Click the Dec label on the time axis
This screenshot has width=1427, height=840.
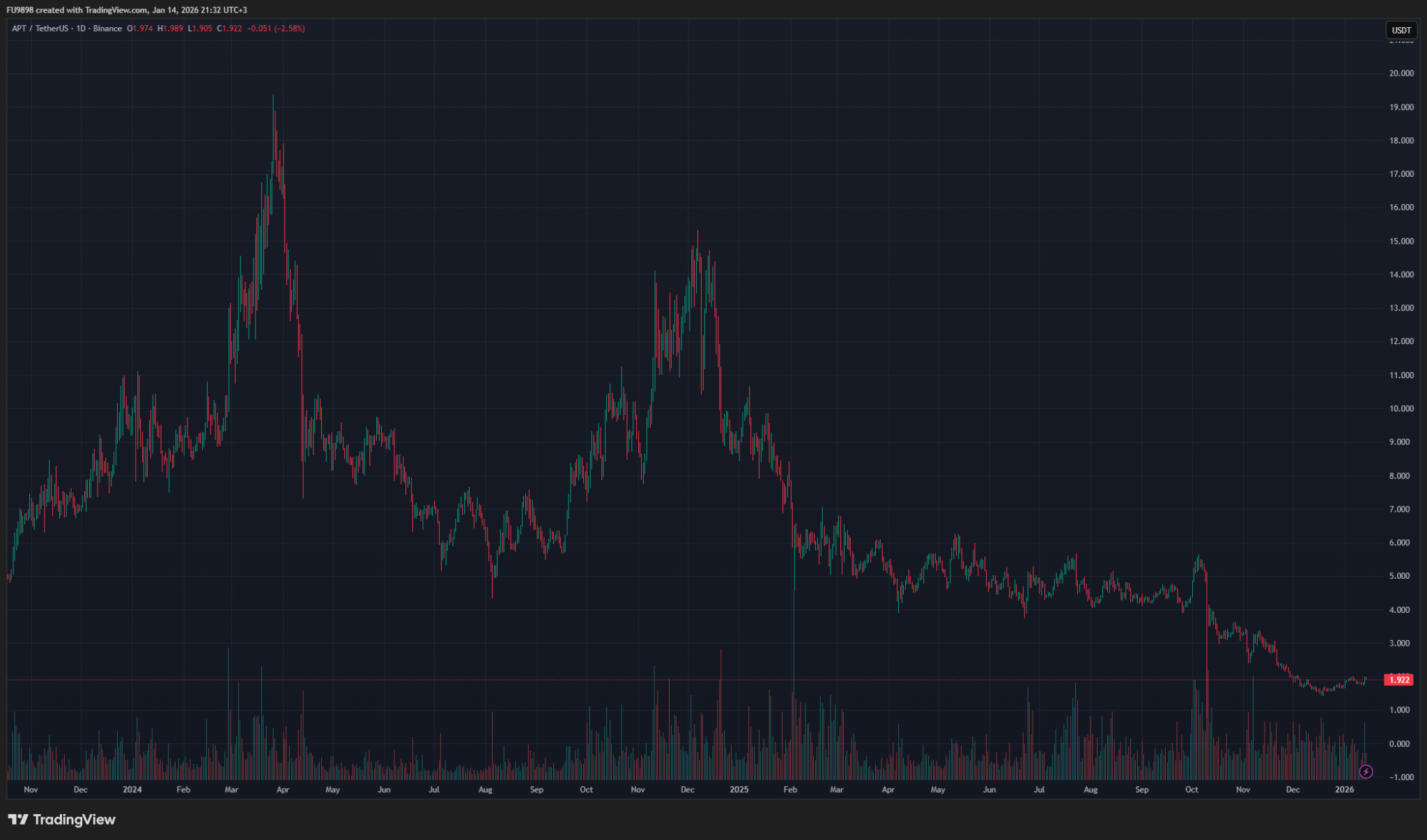pos(1293,790)
